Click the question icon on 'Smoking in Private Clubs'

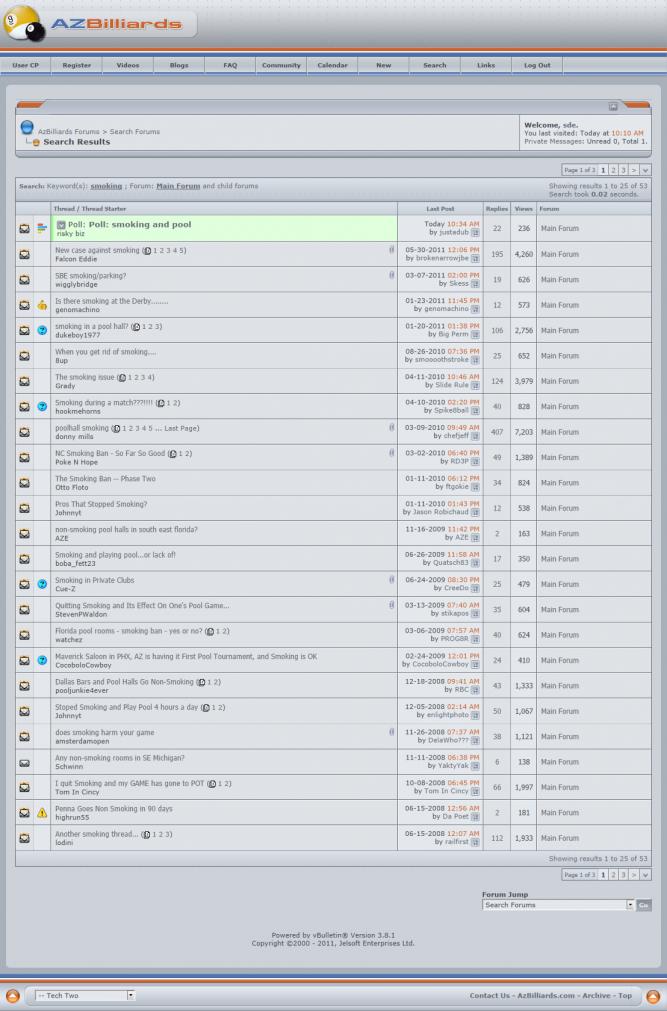click(42, 584)
